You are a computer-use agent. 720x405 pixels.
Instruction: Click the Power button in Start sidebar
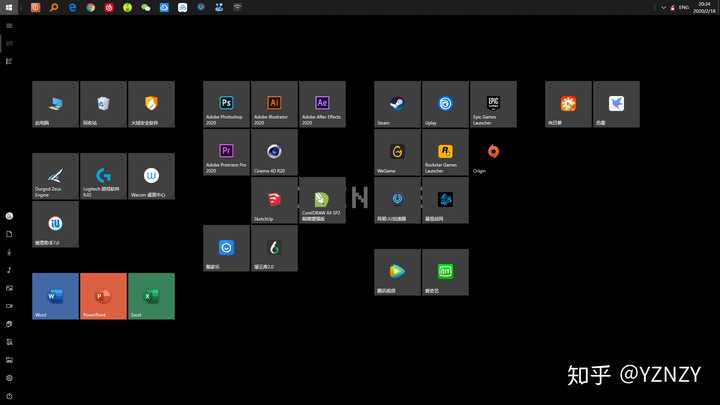click(9, 396)
